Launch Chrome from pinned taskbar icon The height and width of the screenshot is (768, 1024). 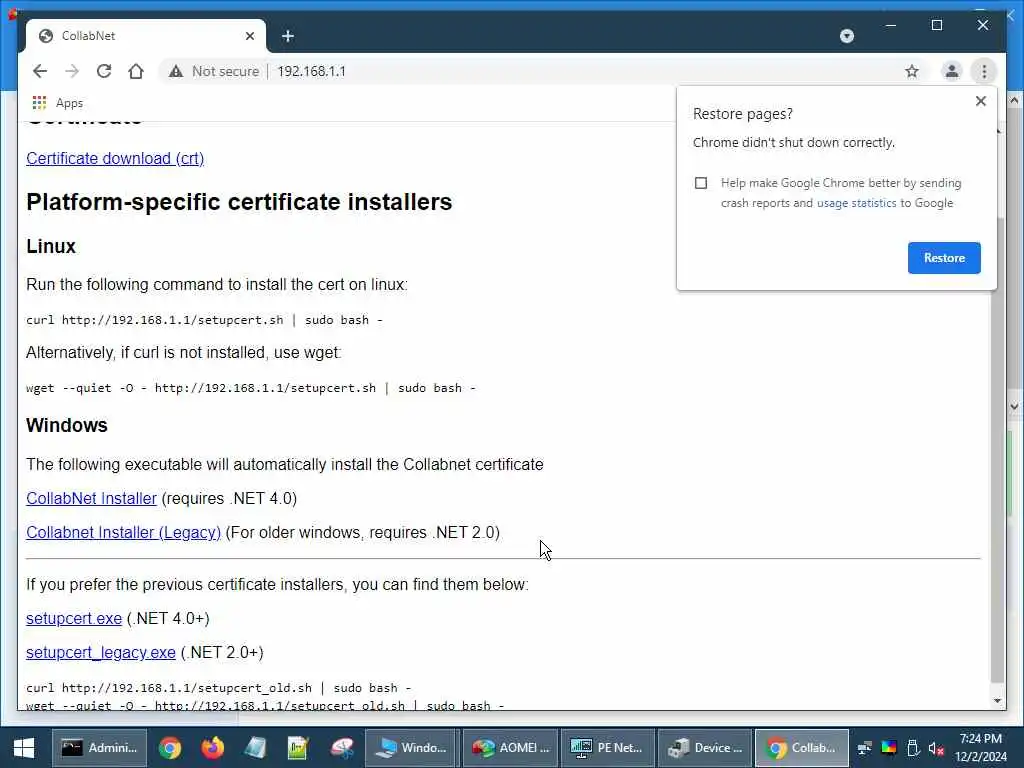tap(169, 748)
